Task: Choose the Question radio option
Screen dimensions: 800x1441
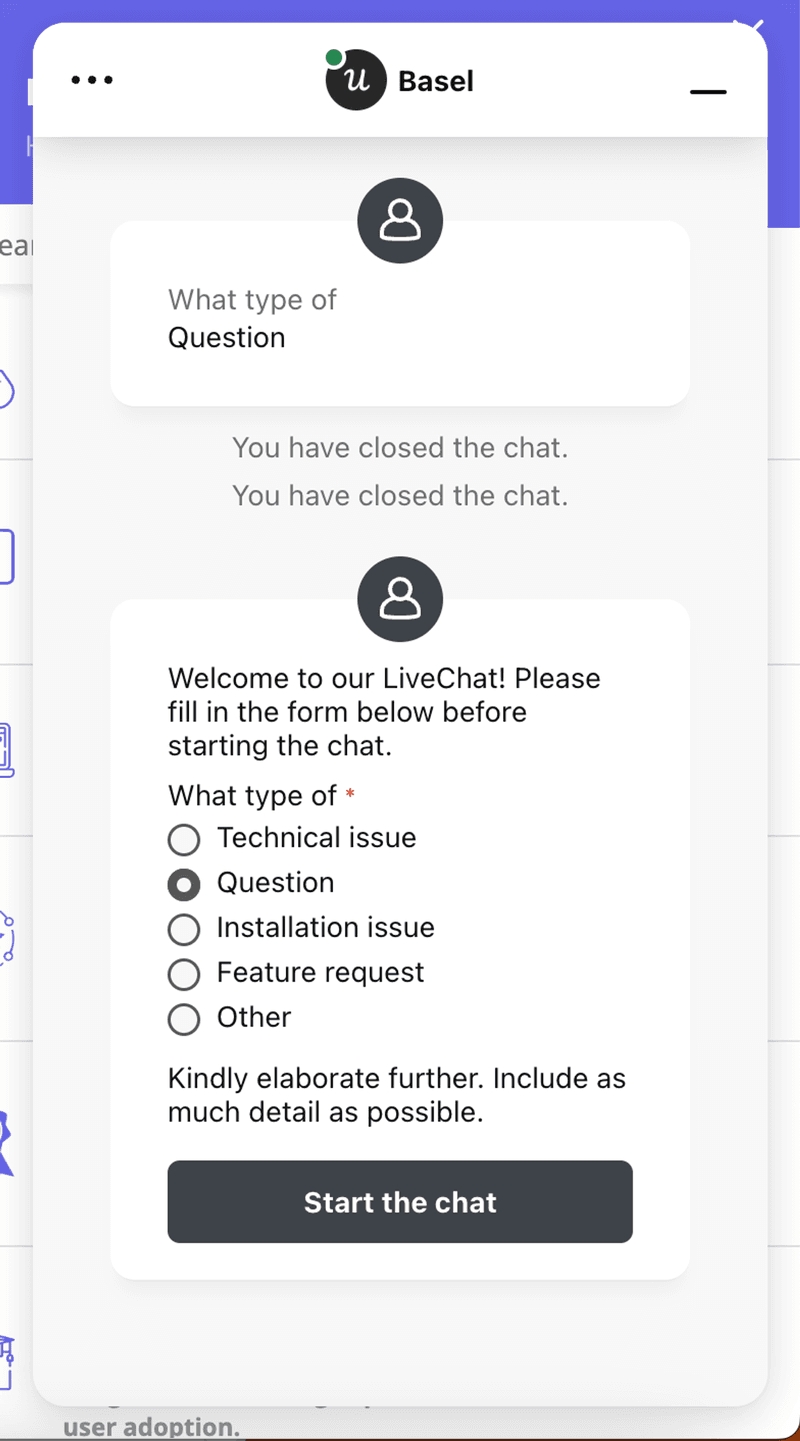Action: 184,885
